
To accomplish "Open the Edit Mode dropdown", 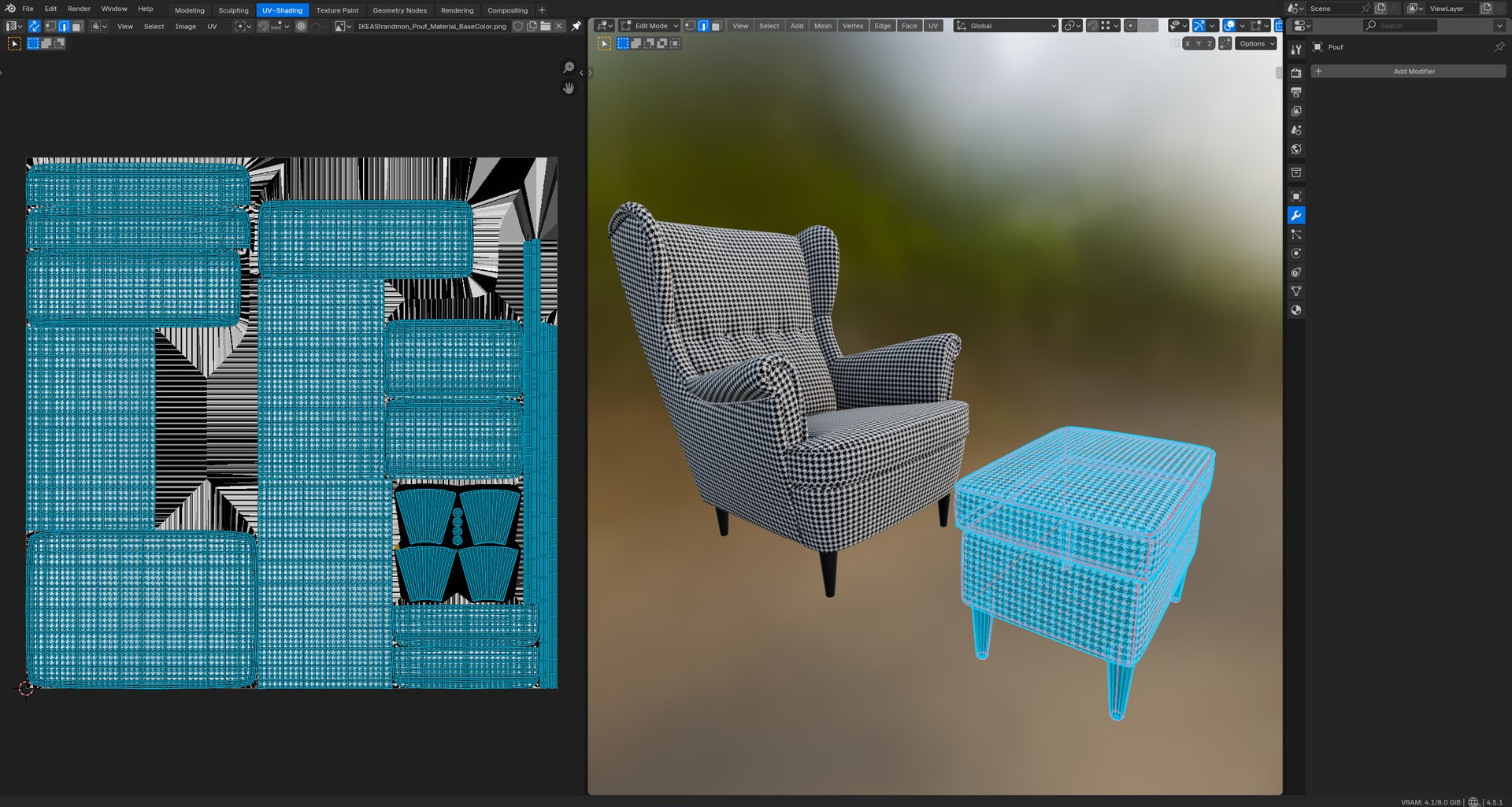I will coord(649,26).
